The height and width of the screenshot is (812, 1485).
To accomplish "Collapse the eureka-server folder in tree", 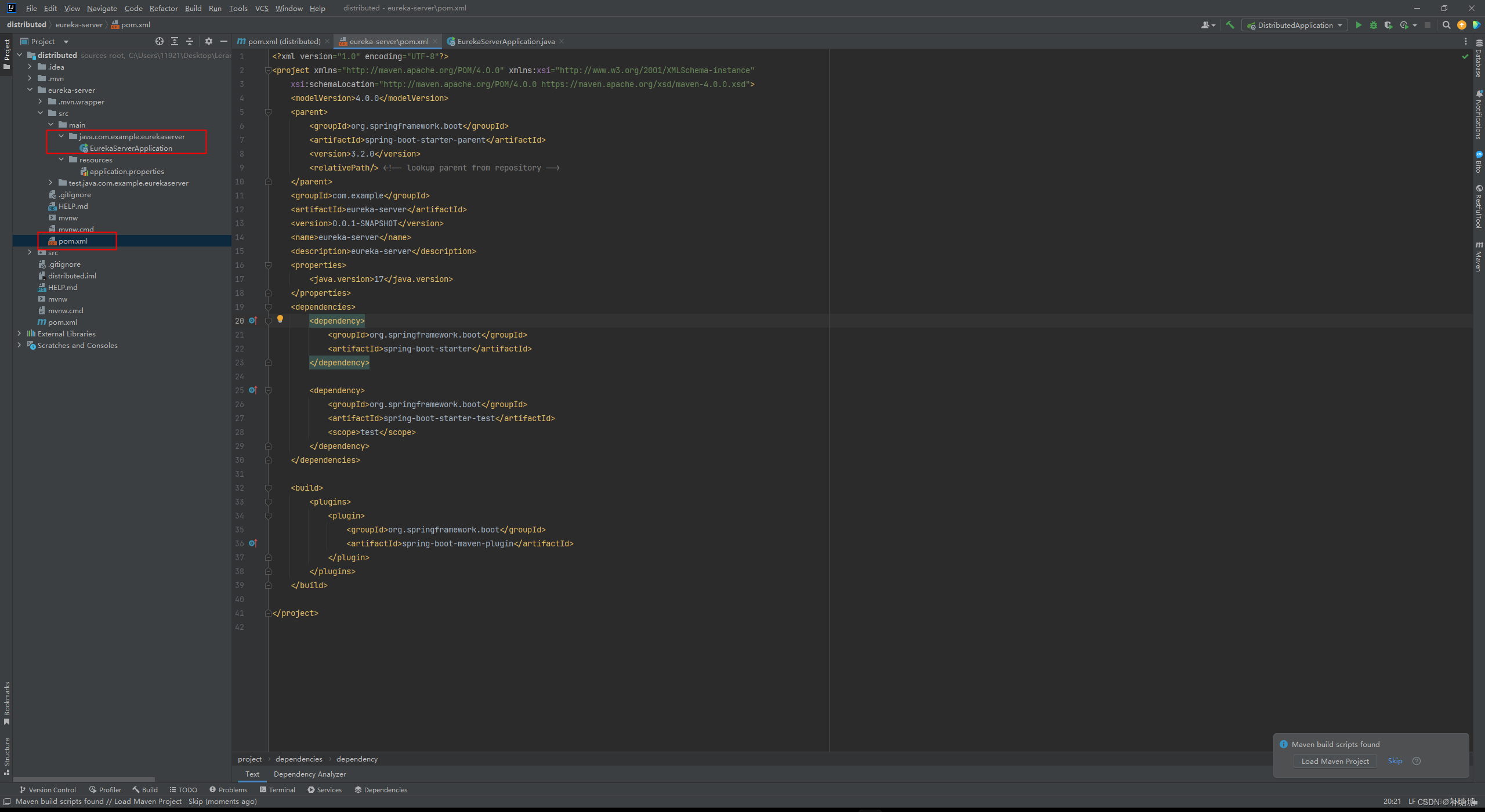I will [30, 90].
